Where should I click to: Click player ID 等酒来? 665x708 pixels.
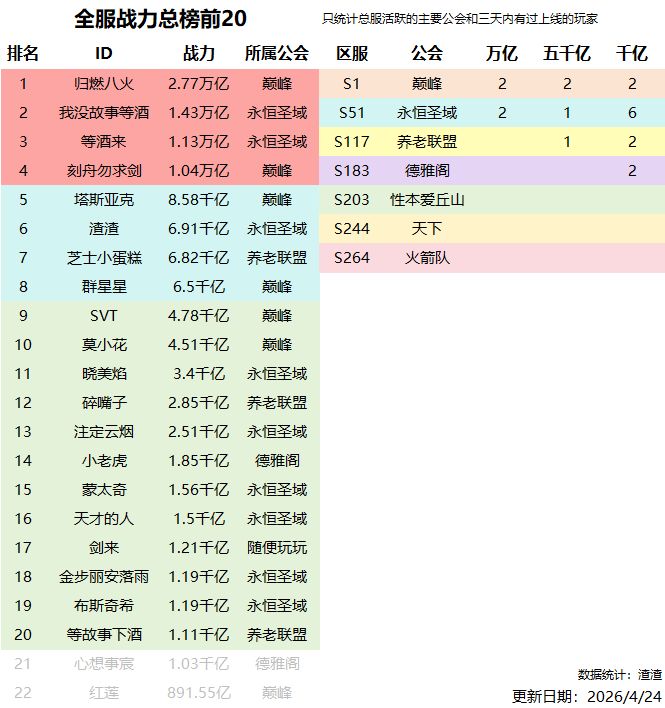pos(104,142)
